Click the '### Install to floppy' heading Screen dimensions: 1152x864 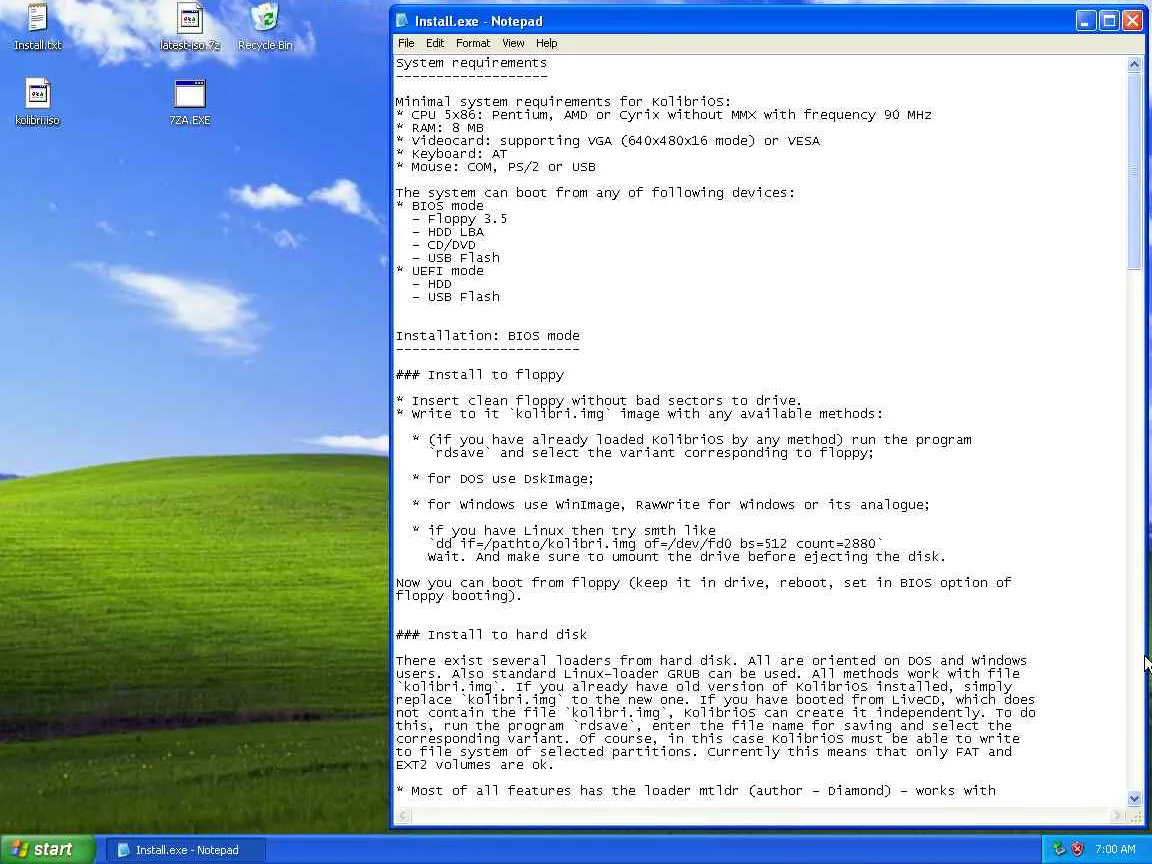click(480, 375)
